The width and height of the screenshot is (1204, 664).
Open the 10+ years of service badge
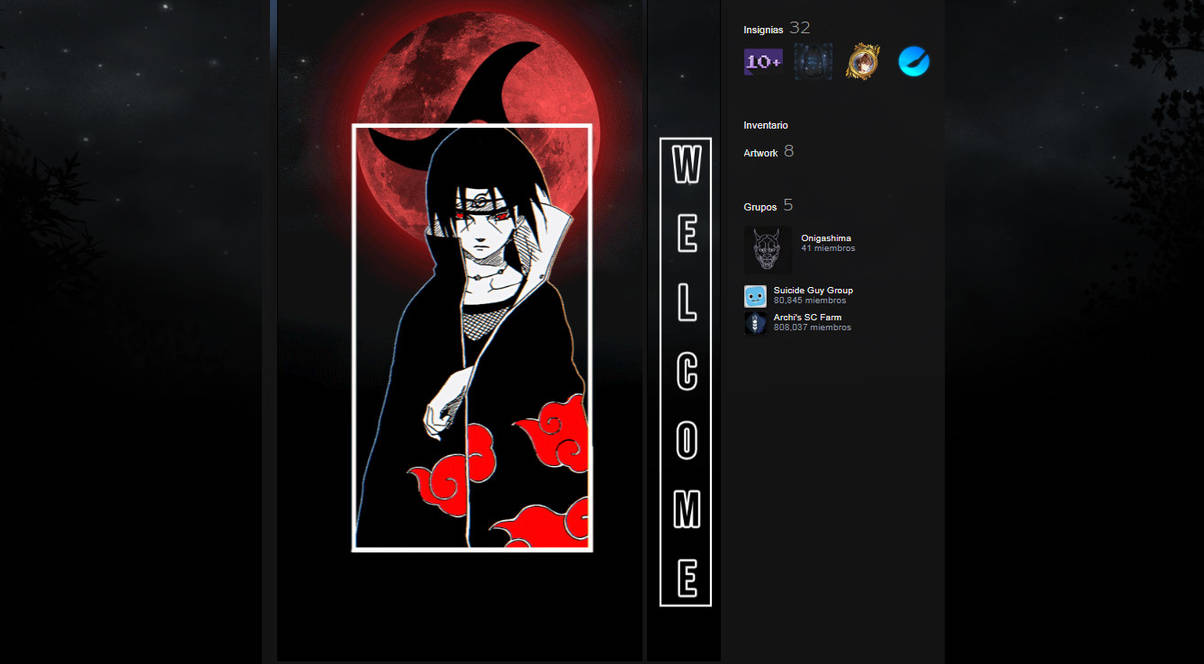pyautogui.click(x=763, y=62)
